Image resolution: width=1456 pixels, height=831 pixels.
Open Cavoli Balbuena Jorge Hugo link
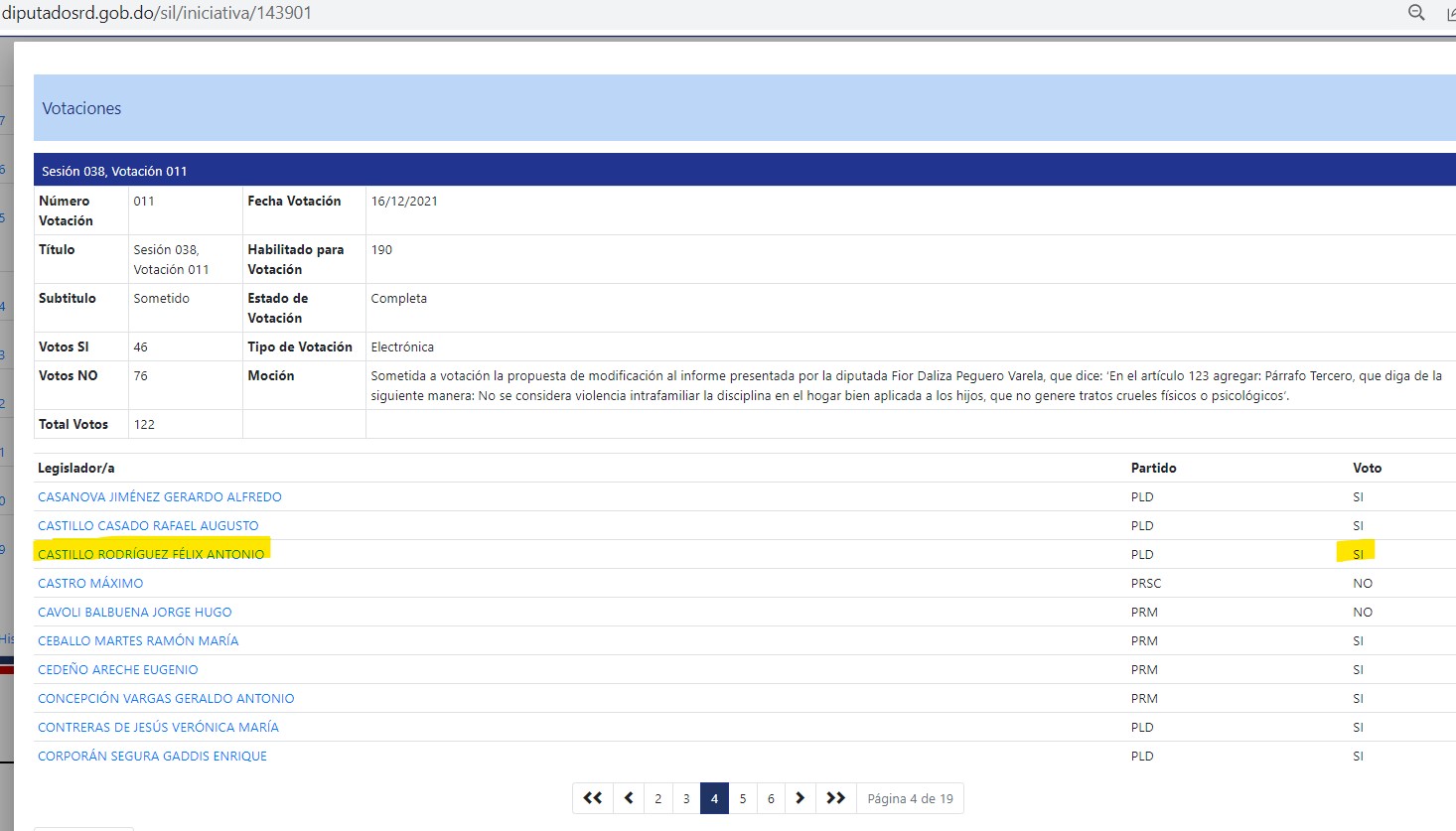(x=135, y=612)
